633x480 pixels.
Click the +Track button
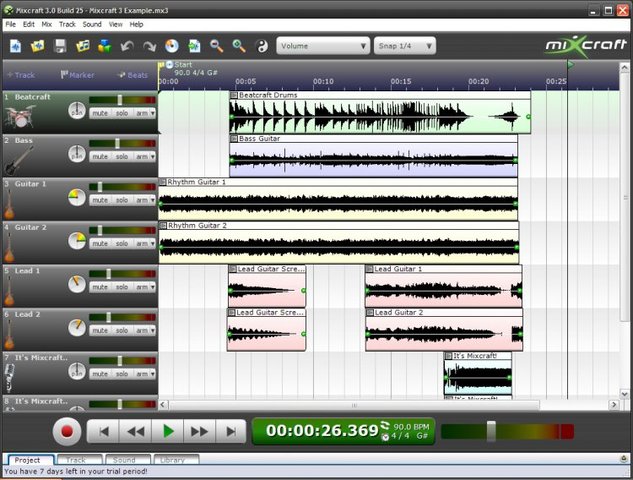21,75
